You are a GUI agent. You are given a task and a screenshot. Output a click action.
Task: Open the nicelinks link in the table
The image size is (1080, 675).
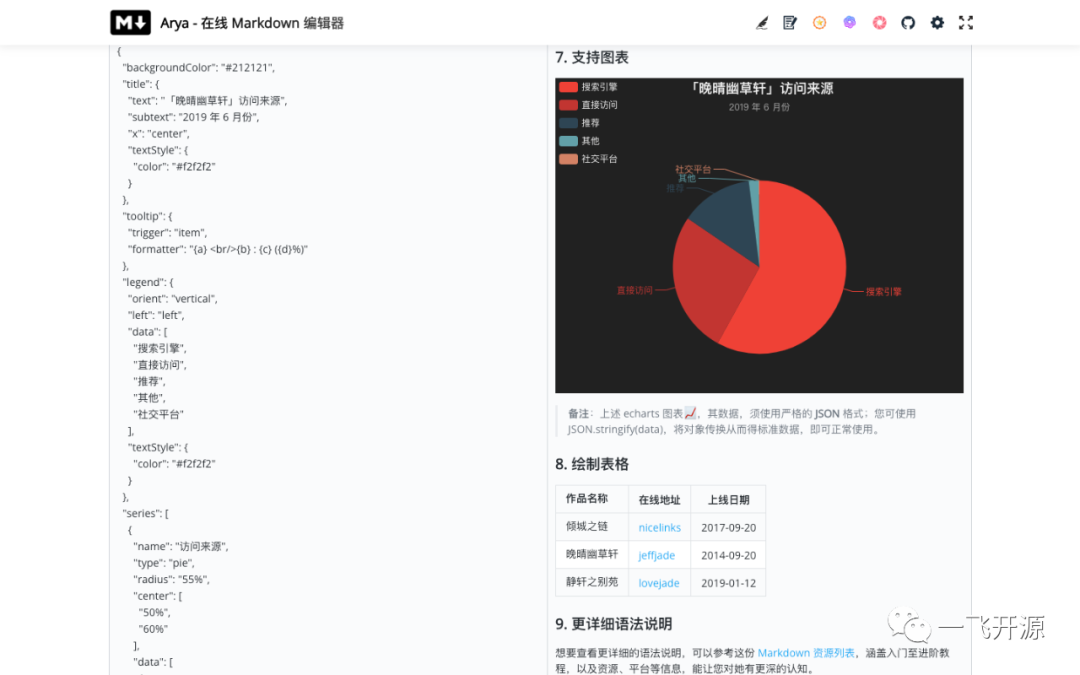pos(659,528)
